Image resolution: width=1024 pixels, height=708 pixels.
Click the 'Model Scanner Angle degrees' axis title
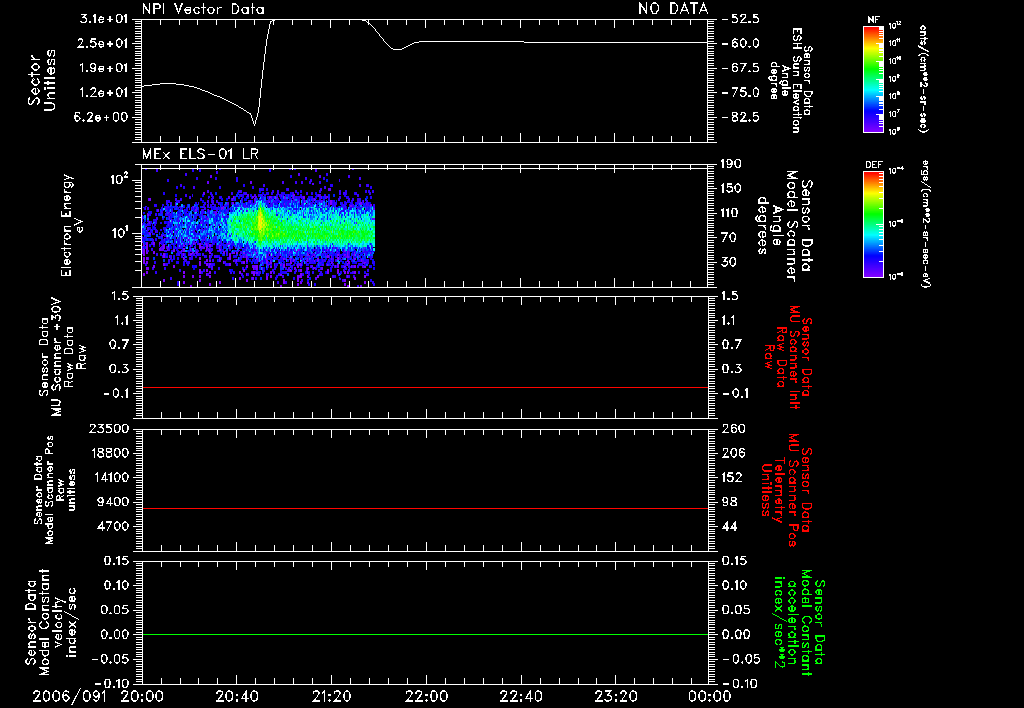pos(784,226)
